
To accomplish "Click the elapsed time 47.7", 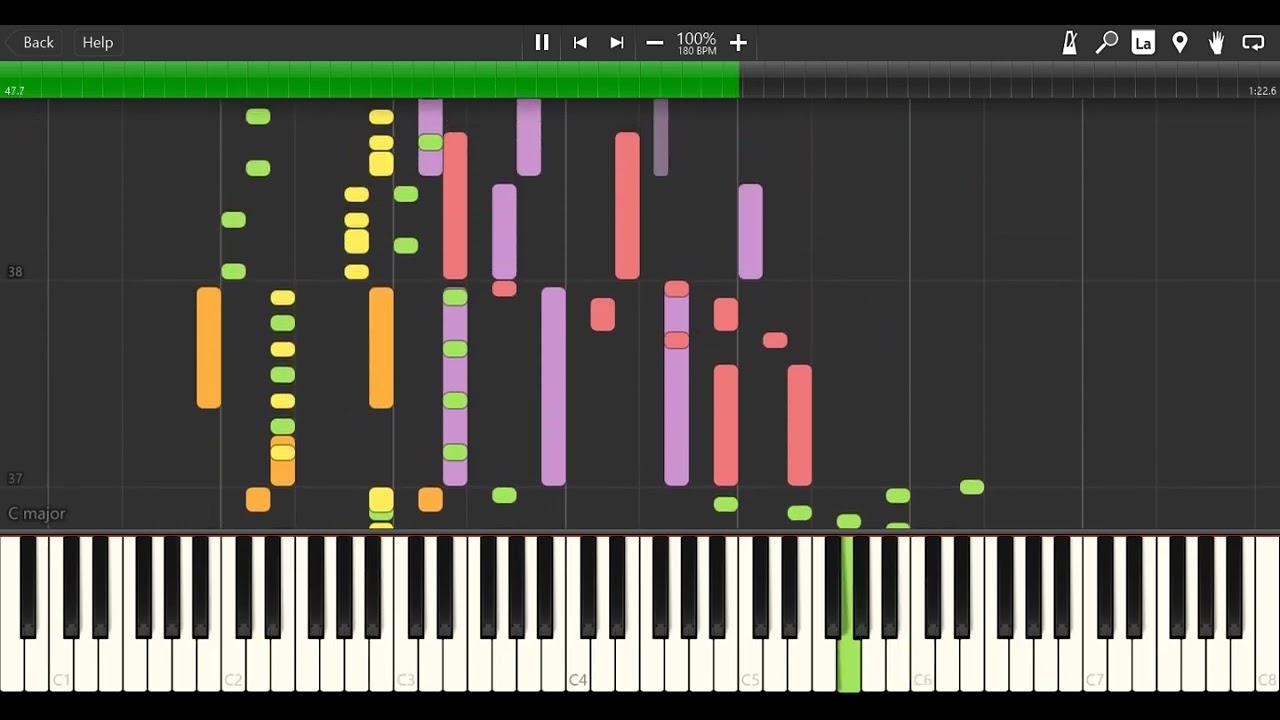I will pyautogui.click(x=14, y=91).
